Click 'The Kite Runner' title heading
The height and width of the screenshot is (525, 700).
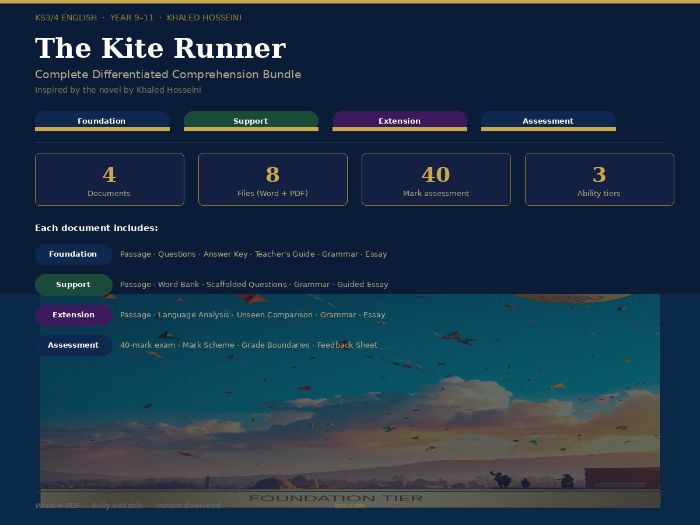161,48
